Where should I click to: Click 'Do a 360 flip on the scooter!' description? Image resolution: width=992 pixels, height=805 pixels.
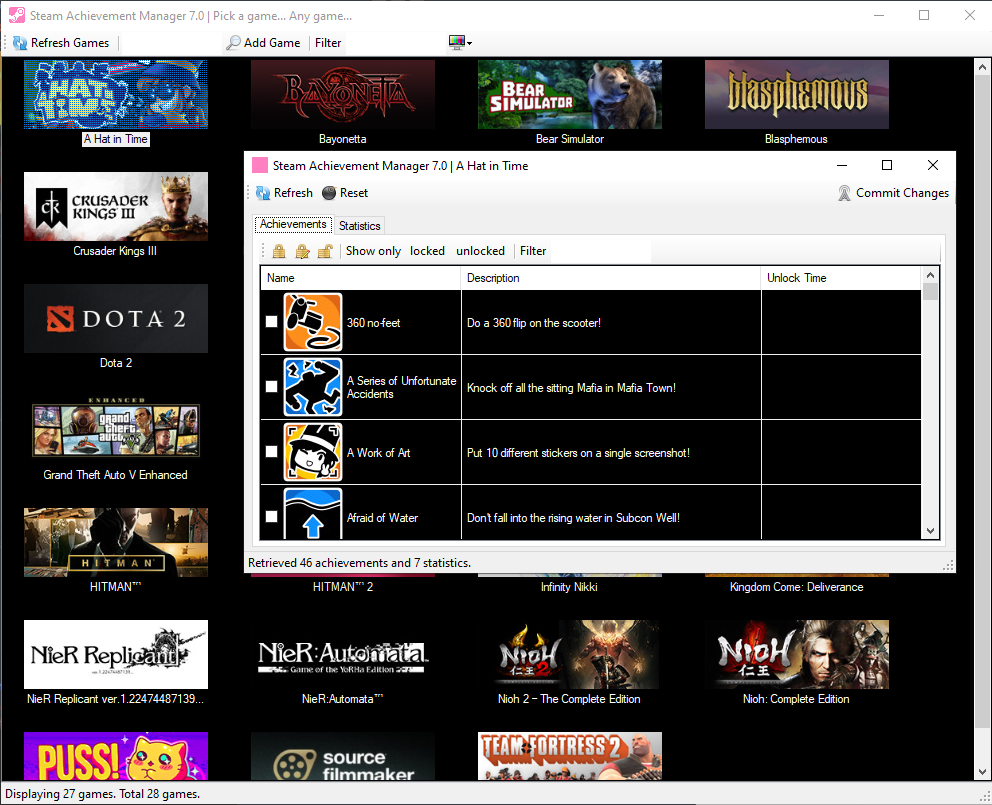tap(534, 323)
